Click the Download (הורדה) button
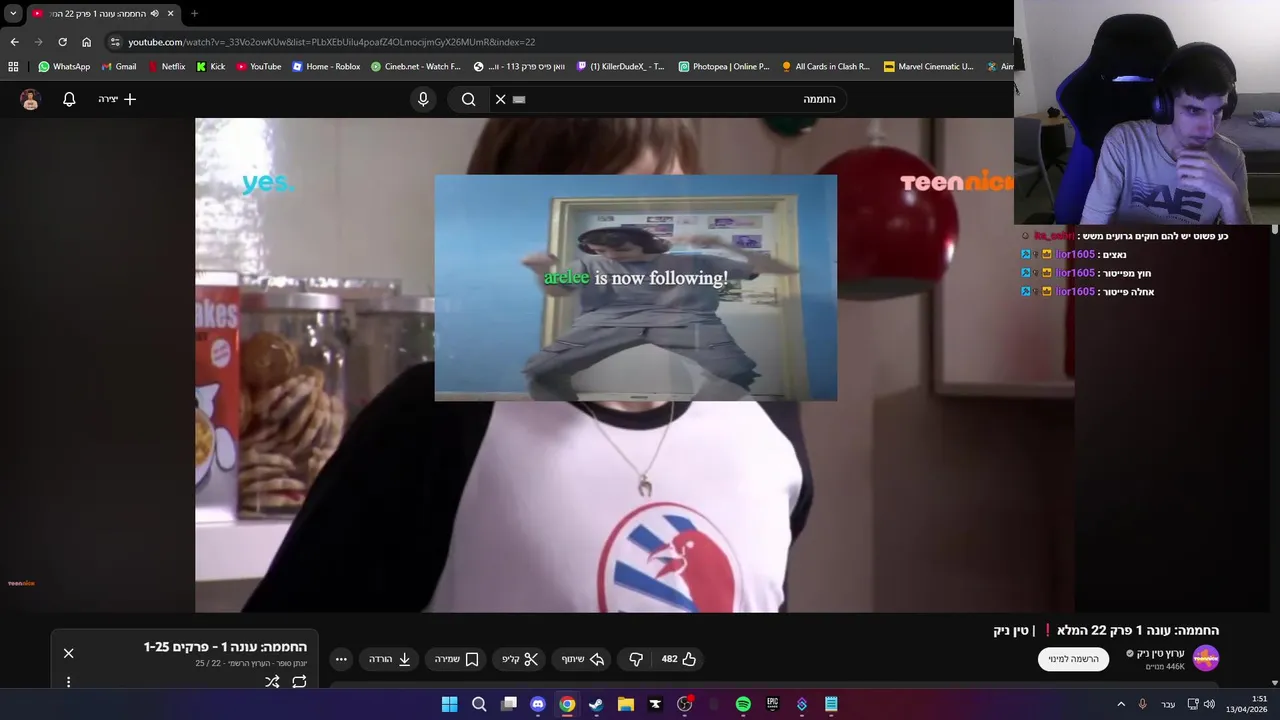The height and width of the screenshot is (720, 1280). [390, 659]
